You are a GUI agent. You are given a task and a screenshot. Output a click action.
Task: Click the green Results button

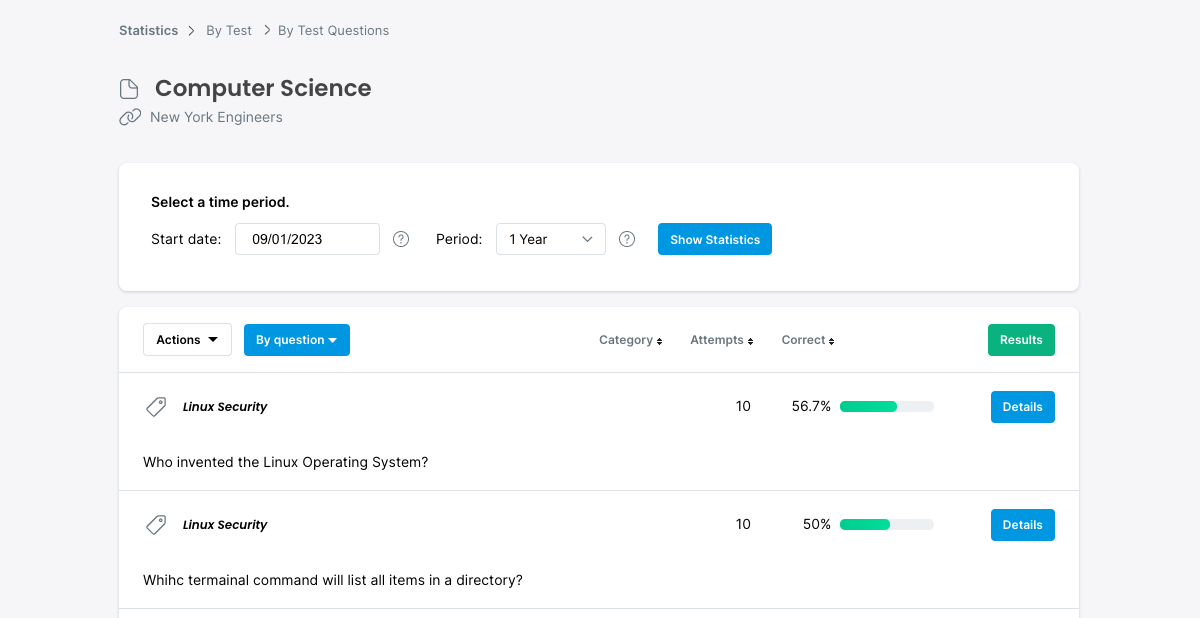coord(1021,340)
